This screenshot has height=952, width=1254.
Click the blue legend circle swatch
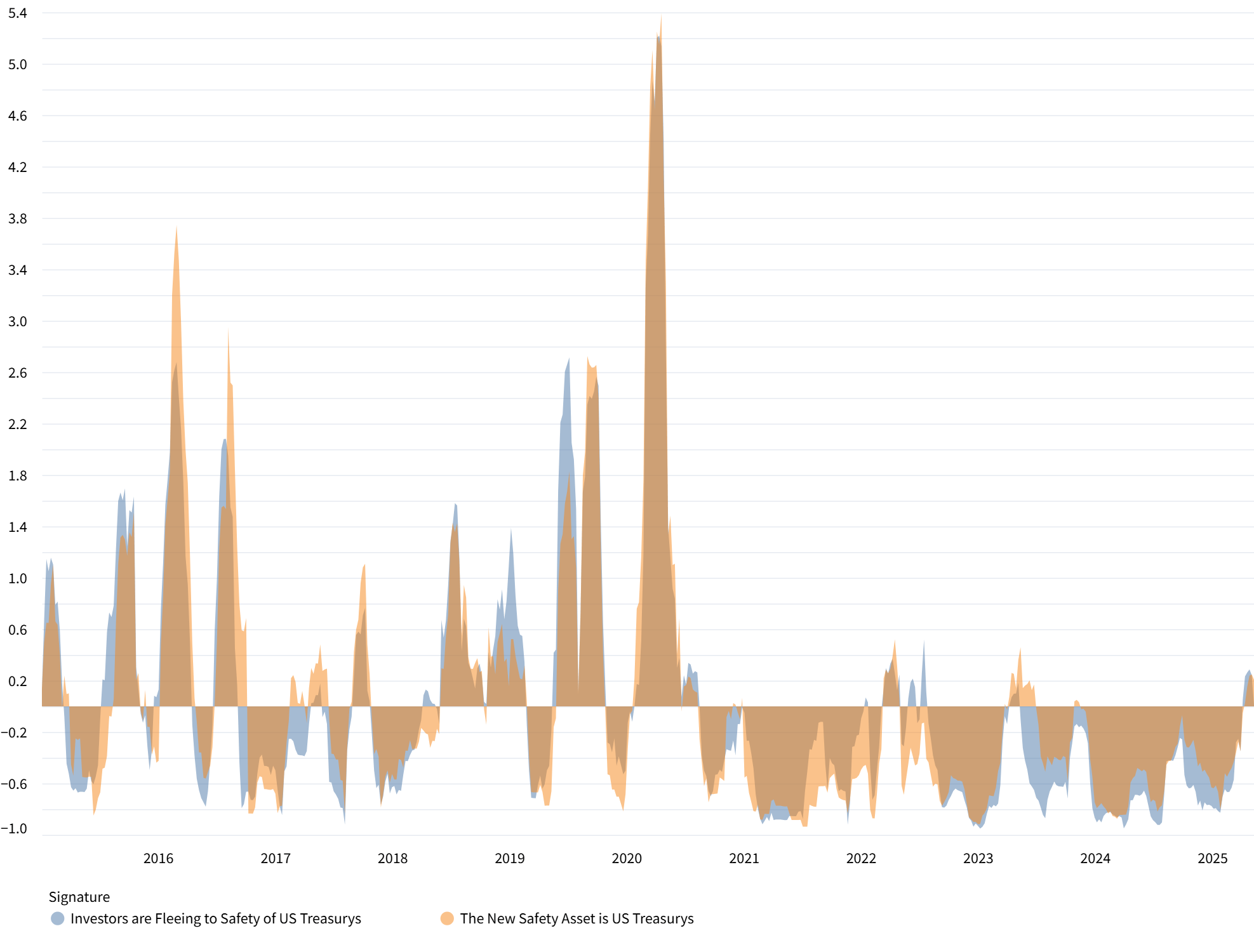(57, 918)
